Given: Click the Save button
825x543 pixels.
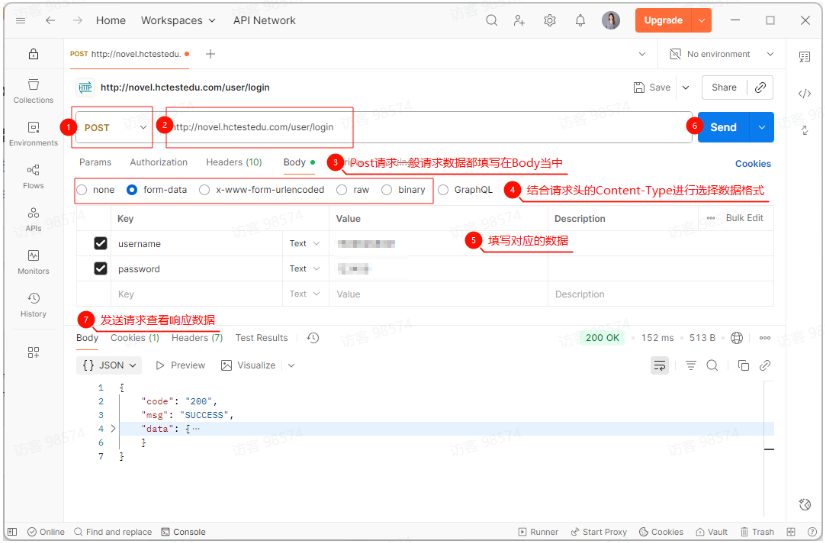Looking at the screenshot, I should click(652, 87).
